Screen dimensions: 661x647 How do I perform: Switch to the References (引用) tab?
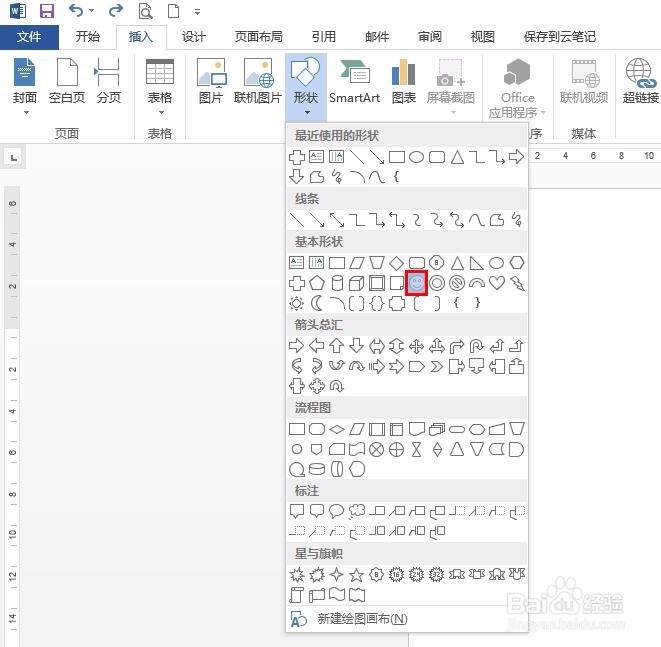pyautogui.click(x=324, y=37)
